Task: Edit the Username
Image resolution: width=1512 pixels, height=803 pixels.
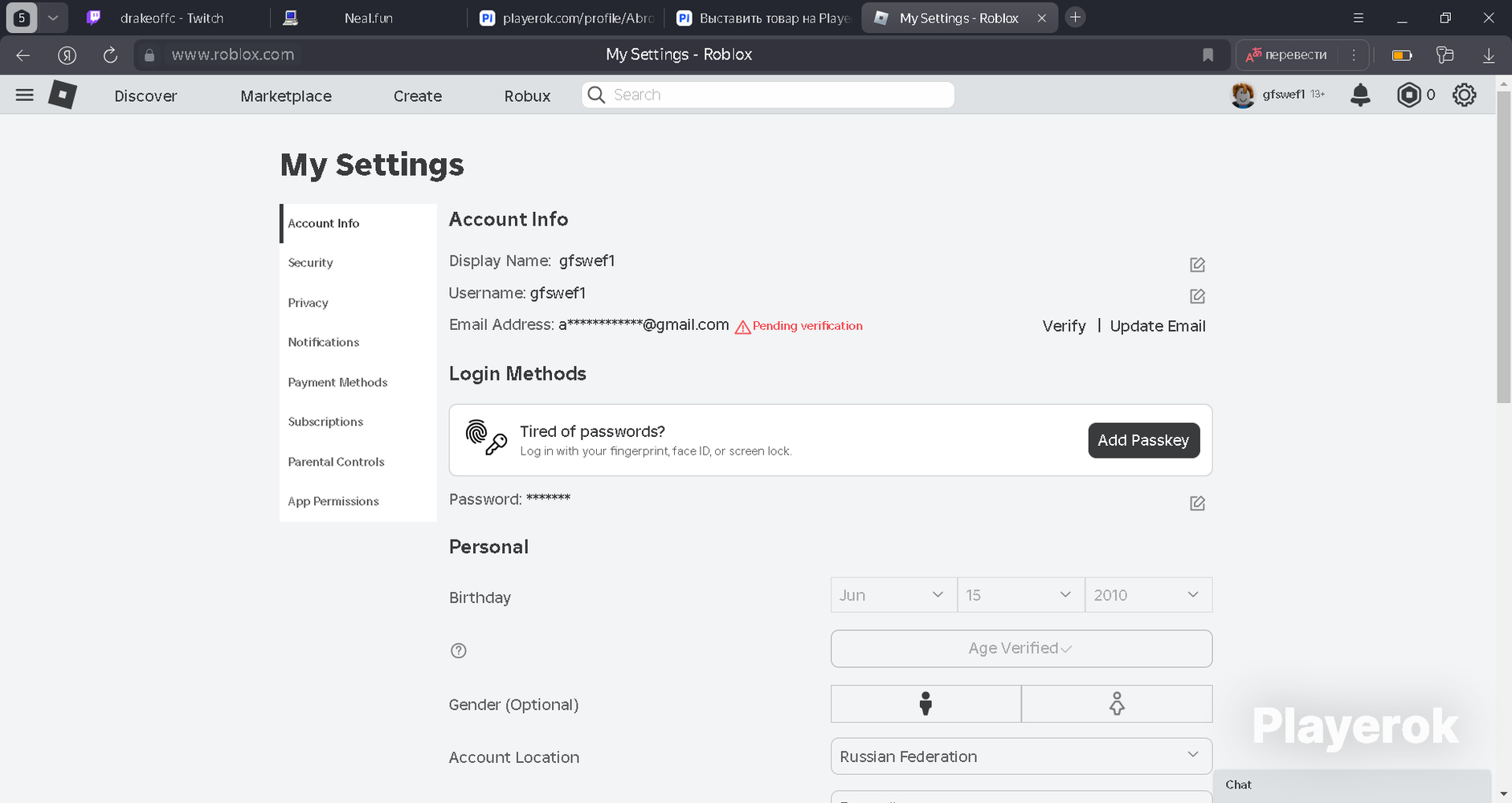Action: (1197, 296)
